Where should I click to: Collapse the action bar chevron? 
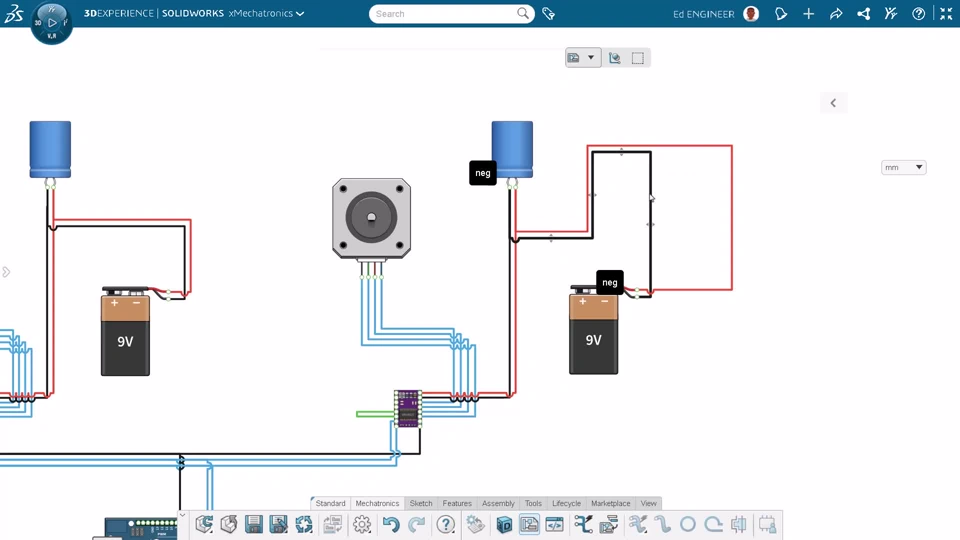pyautogui.click(x=182, y=515)
